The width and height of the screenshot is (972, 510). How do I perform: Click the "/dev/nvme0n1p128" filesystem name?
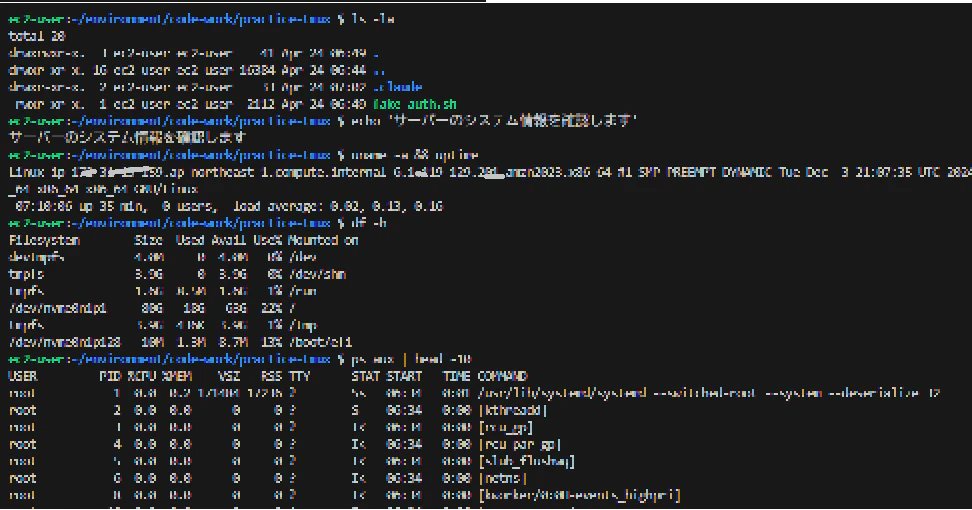[x=64, y=342]
